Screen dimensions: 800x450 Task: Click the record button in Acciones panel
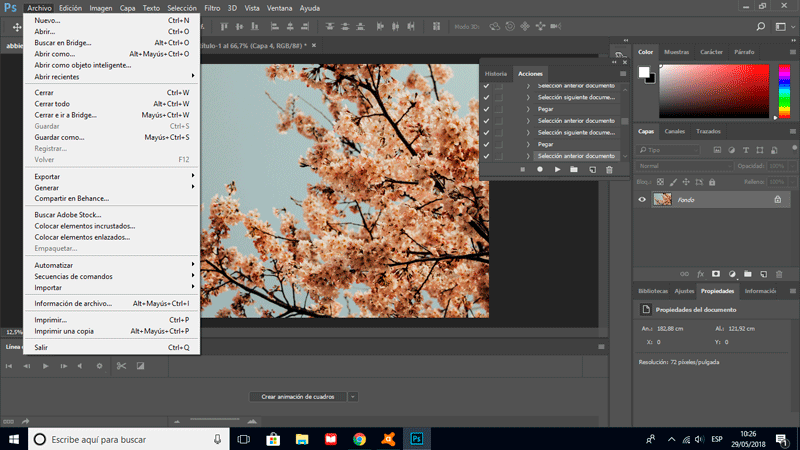(x=539, y=170)
